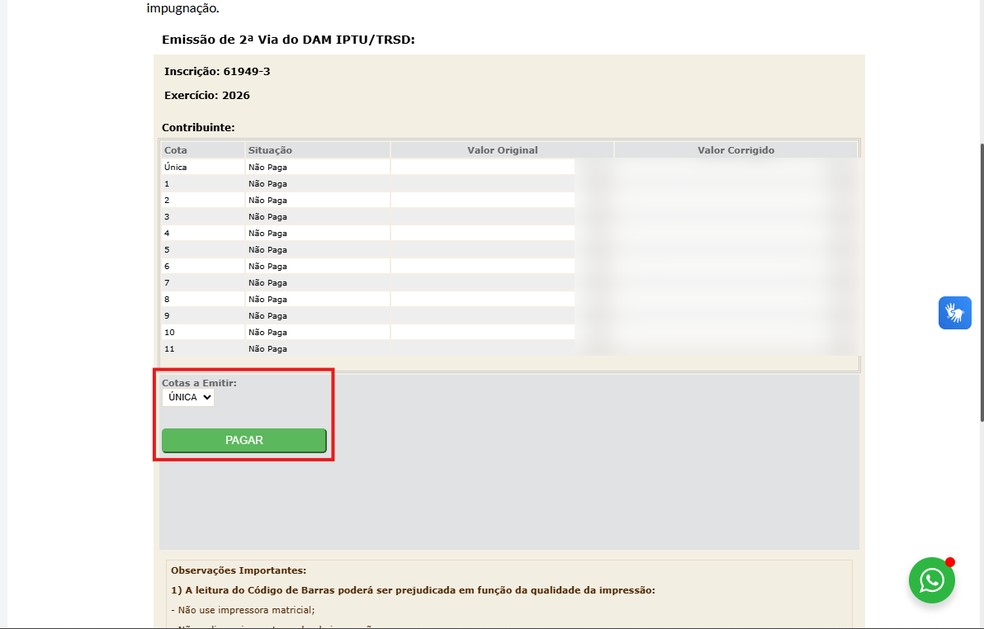Click the 'Não use impressora matricial' note
The width and height of the screenshot is (984, 629).
[x=243, y=610]
